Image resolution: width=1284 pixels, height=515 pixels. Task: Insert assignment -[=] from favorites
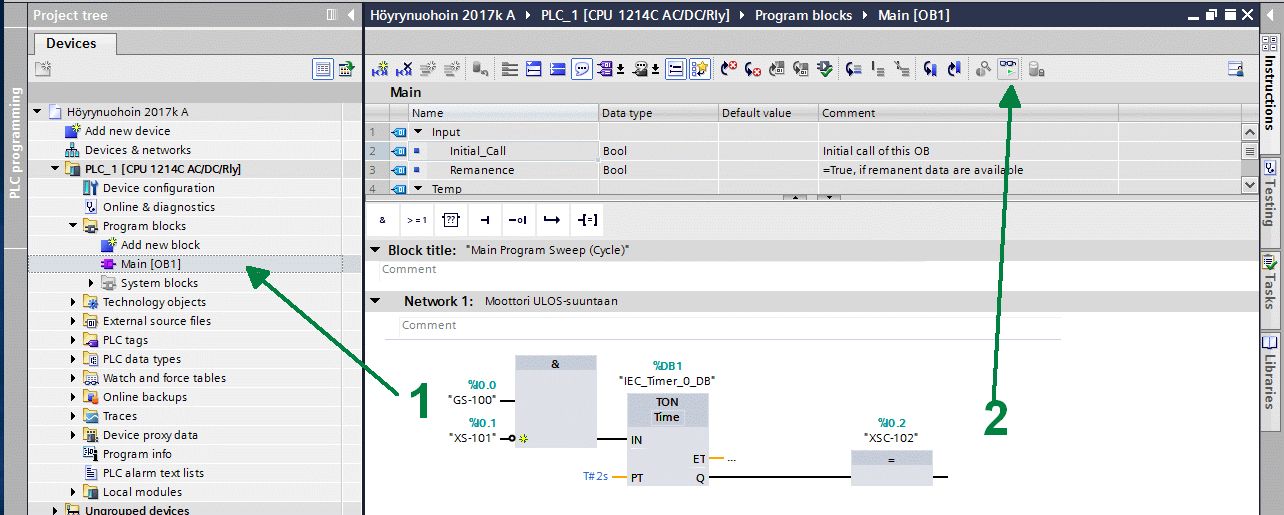pos(585,219)
